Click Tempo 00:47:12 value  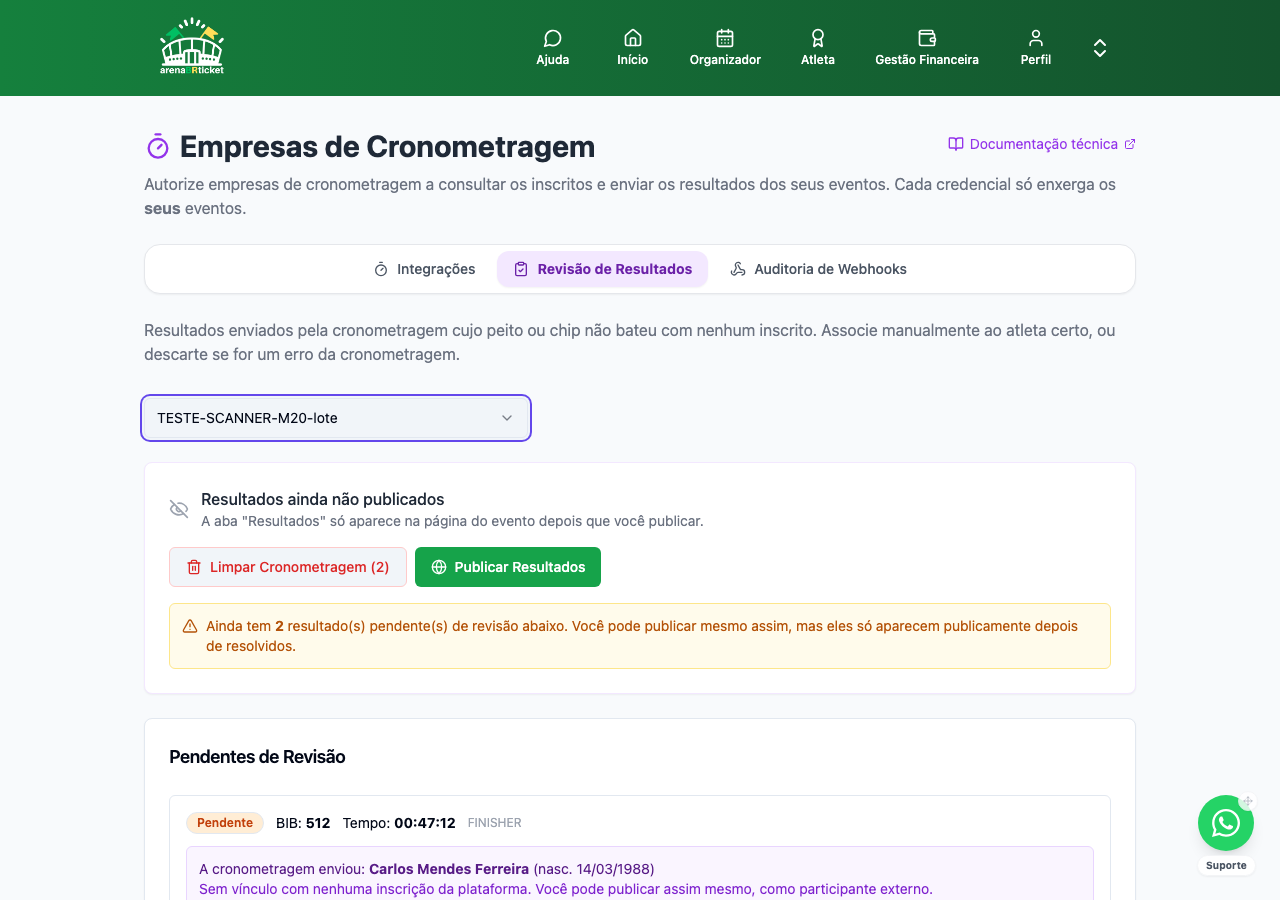click(425, 823)
